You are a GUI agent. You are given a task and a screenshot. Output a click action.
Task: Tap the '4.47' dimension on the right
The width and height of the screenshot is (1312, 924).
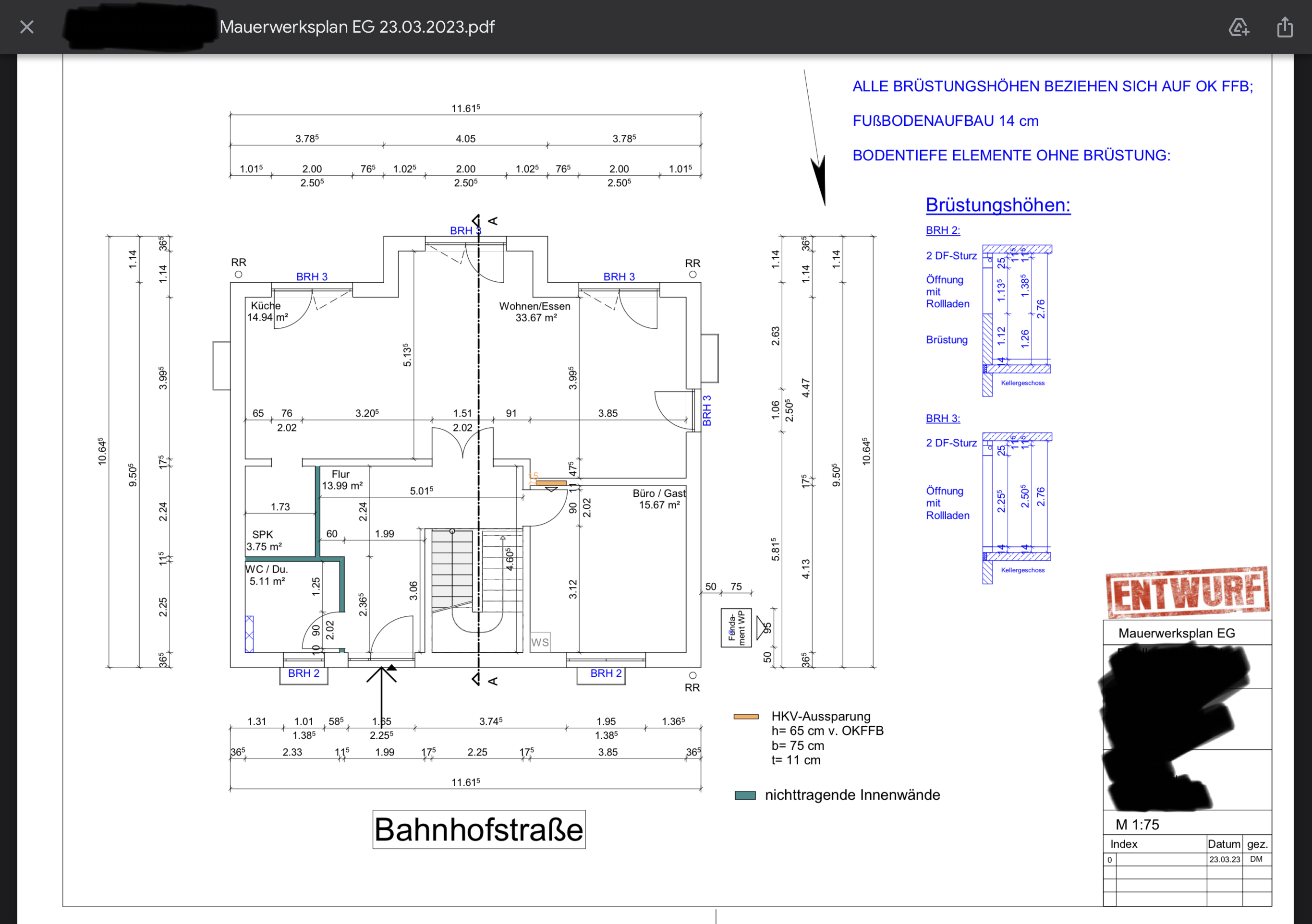point(805,388)
